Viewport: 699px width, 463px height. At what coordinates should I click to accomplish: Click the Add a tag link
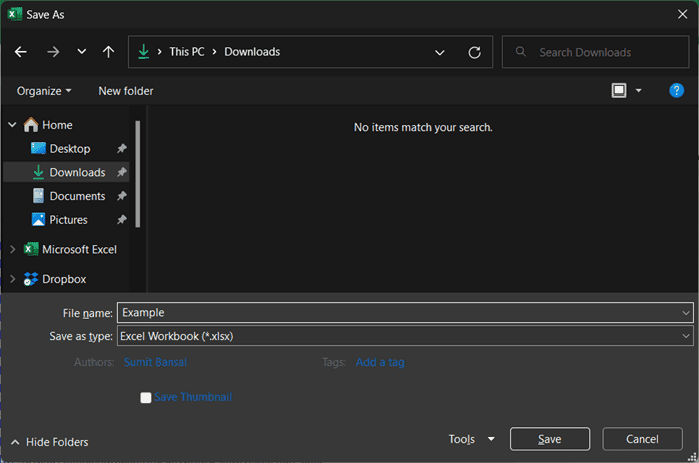380,362
